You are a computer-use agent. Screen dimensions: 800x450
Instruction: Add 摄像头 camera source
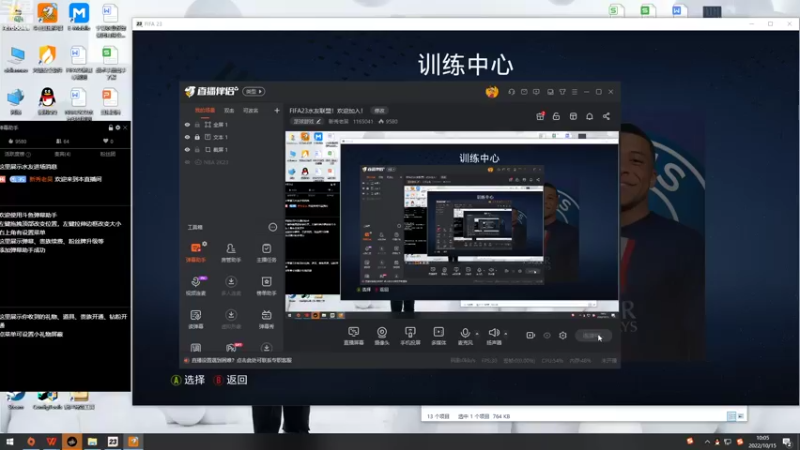click(x=382, y=336)
